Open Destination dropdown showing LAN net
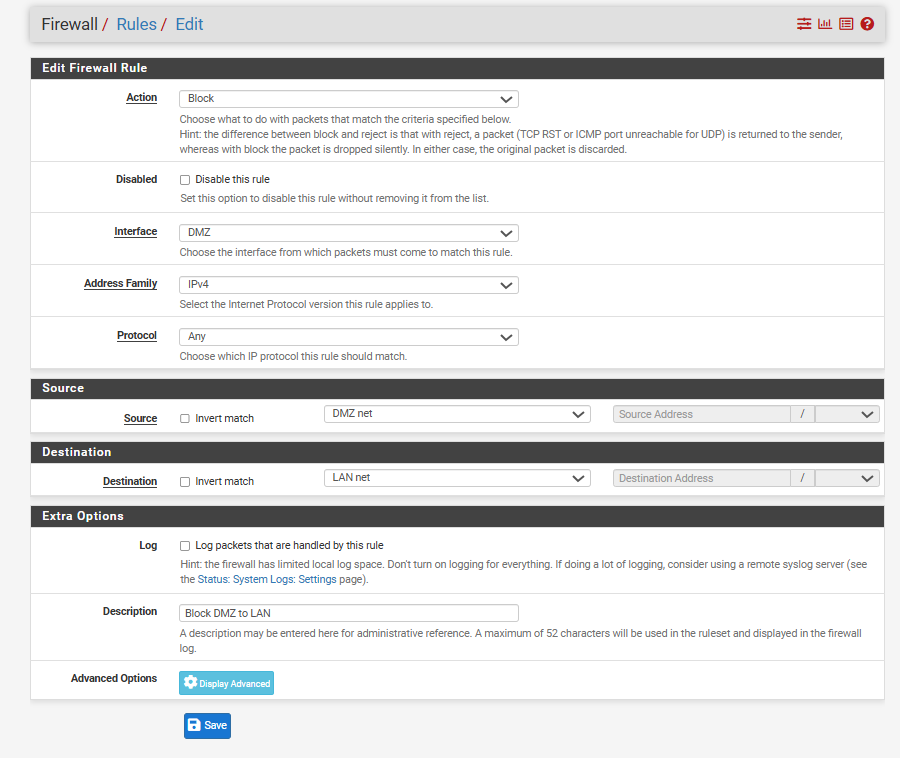The width and height of the screenshot is (900, 758). 457,478
